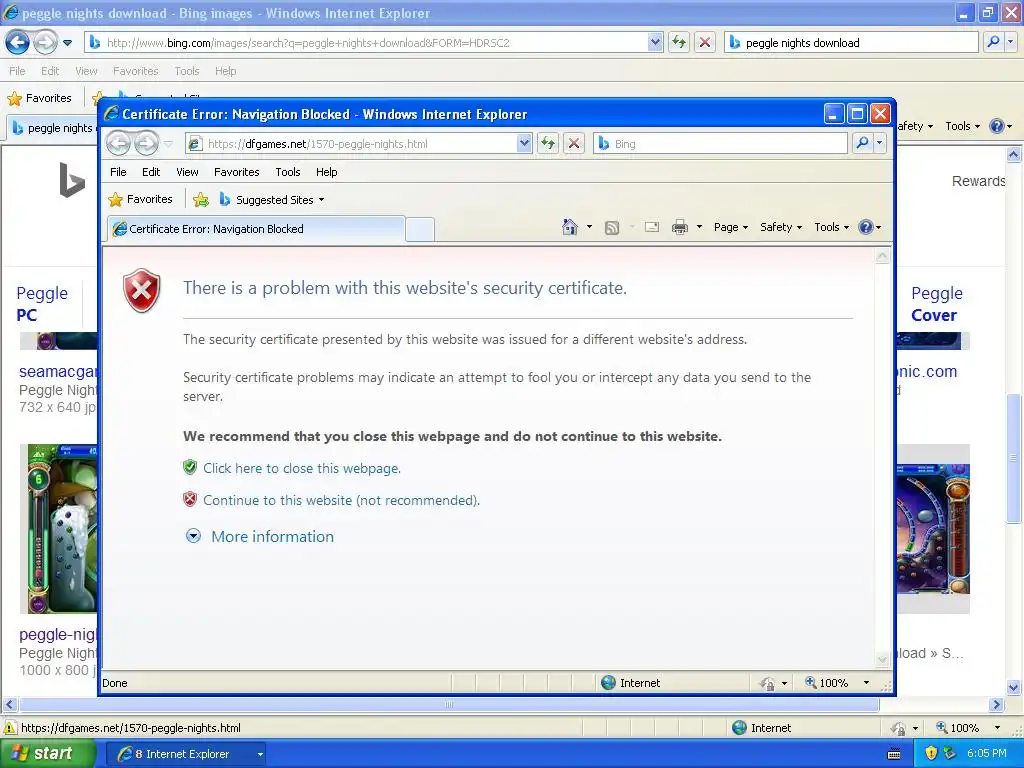1024x768 pixels.
Task: Click the Back button in the Bing images window
Action: tap(17, 43)
